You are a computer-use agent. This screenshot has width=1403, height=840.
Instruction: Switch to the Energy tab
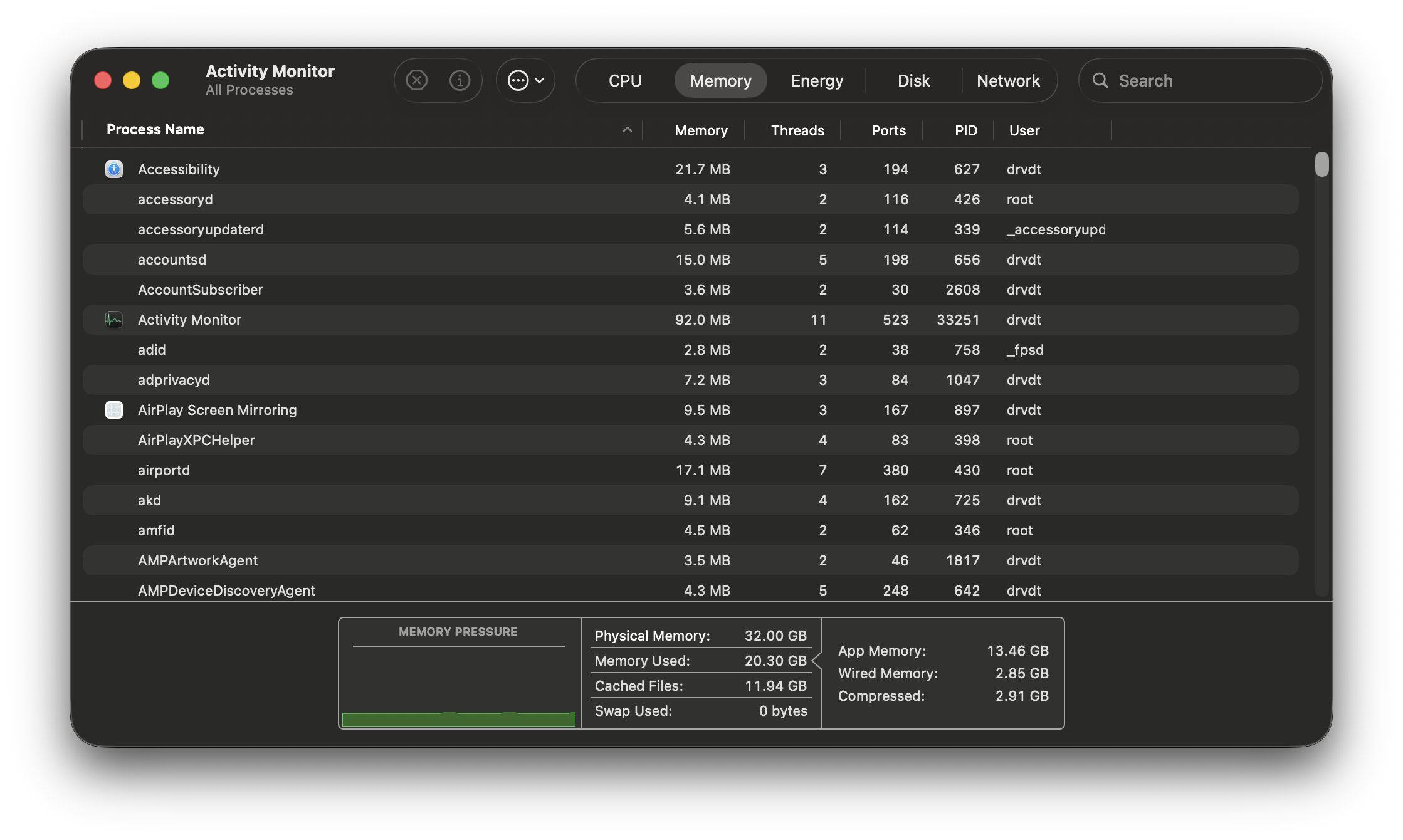pyautogui.click(x=817, y=80)
